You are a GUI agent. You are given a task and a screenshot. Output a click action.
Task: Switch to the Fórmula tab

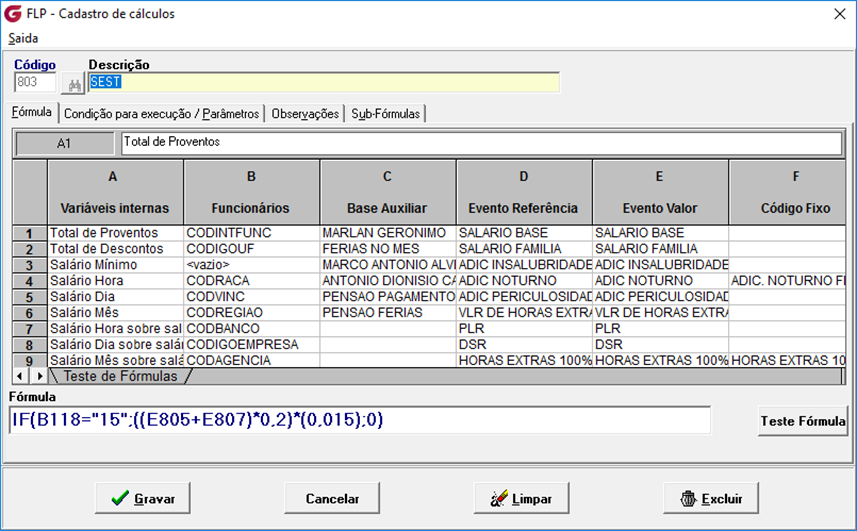click(32, 112)
